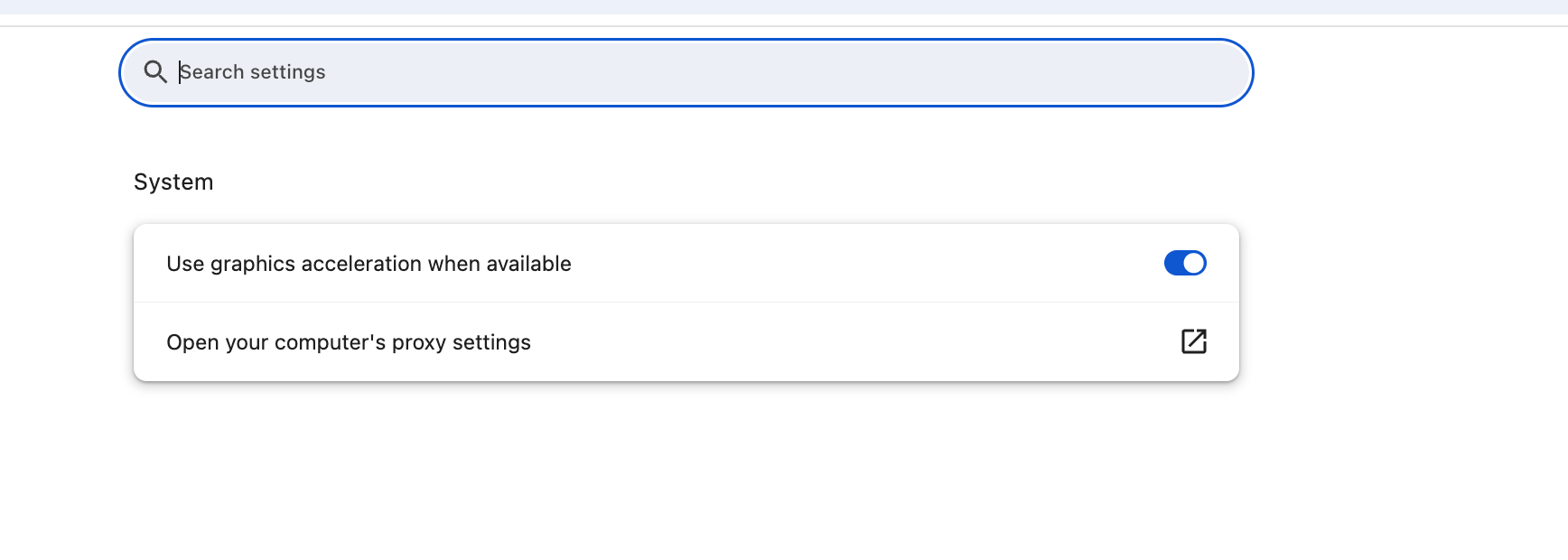Select the blue graphics acceleration switch
Viewport: 1568px width, 560px height.
[1185, 263]
